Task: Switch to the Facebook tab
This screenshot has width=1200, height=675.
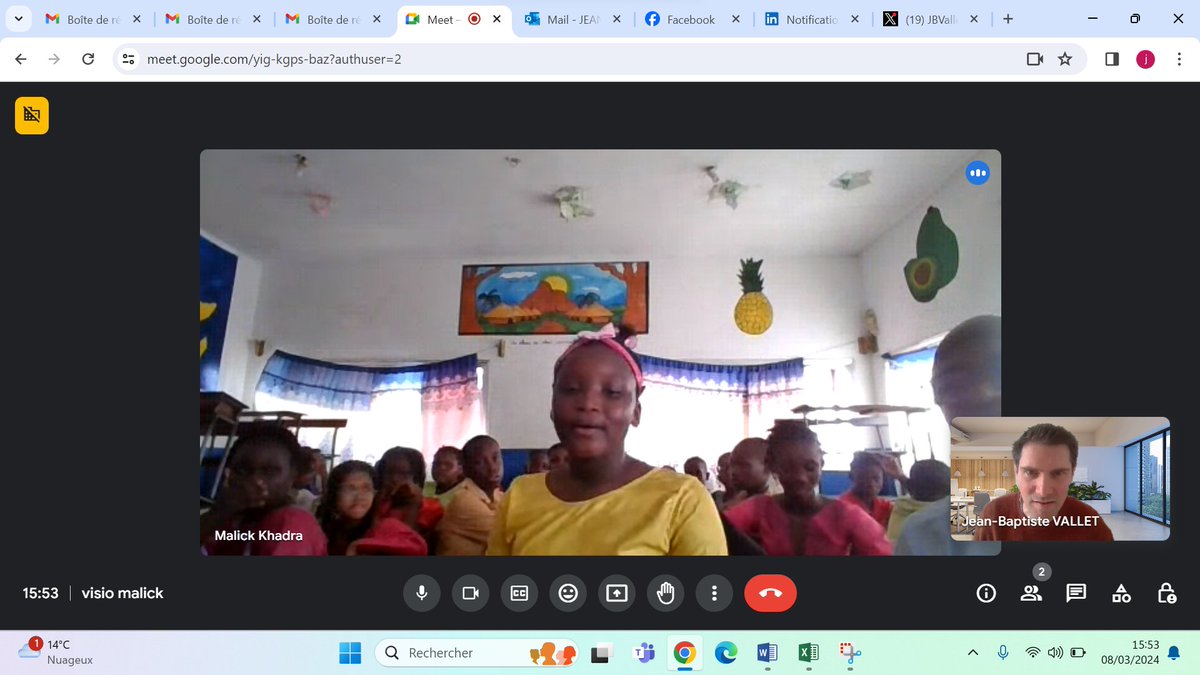Action: 693,19
